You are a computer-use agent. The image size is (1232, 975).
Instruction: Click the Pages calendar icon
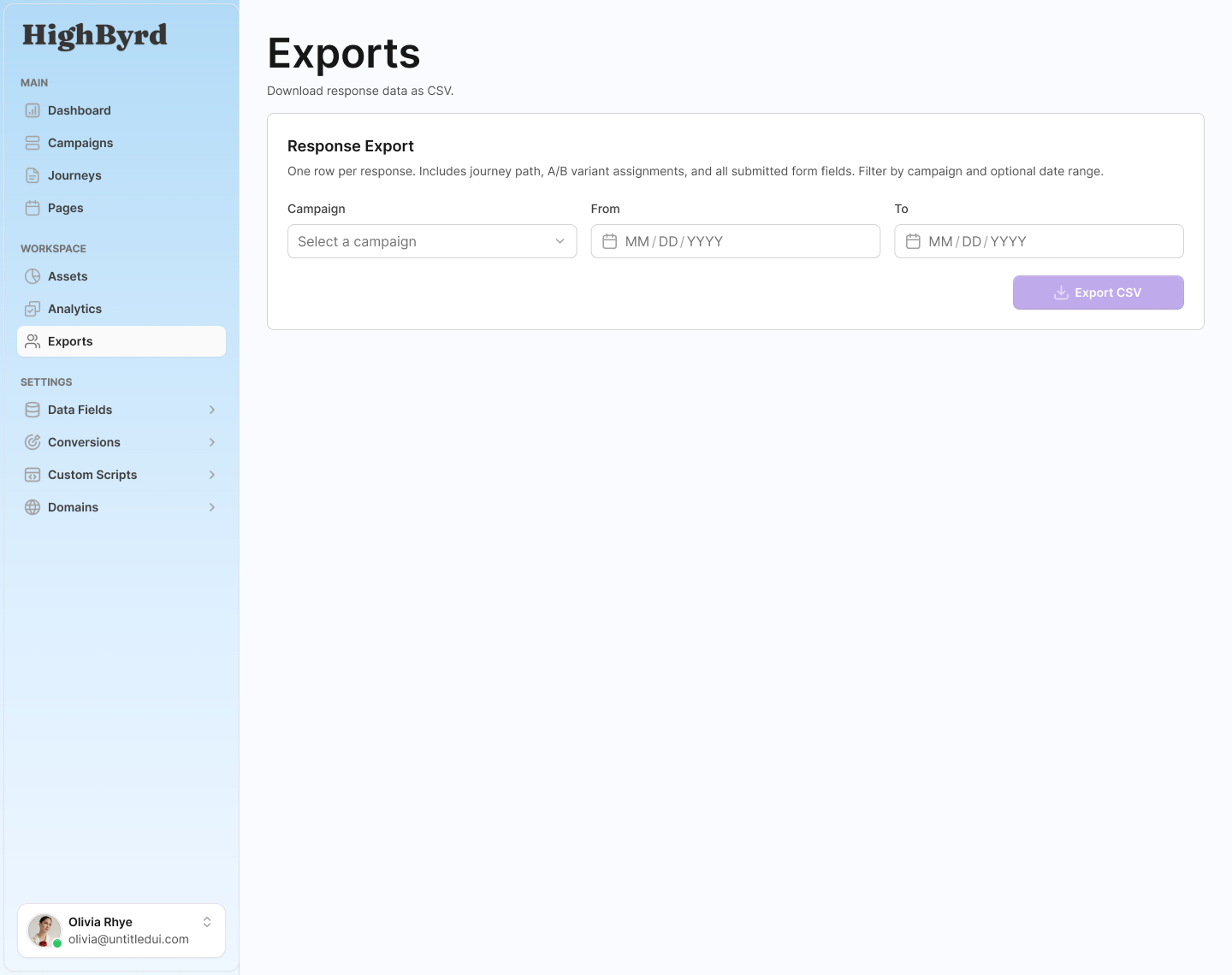click(33, 208)
